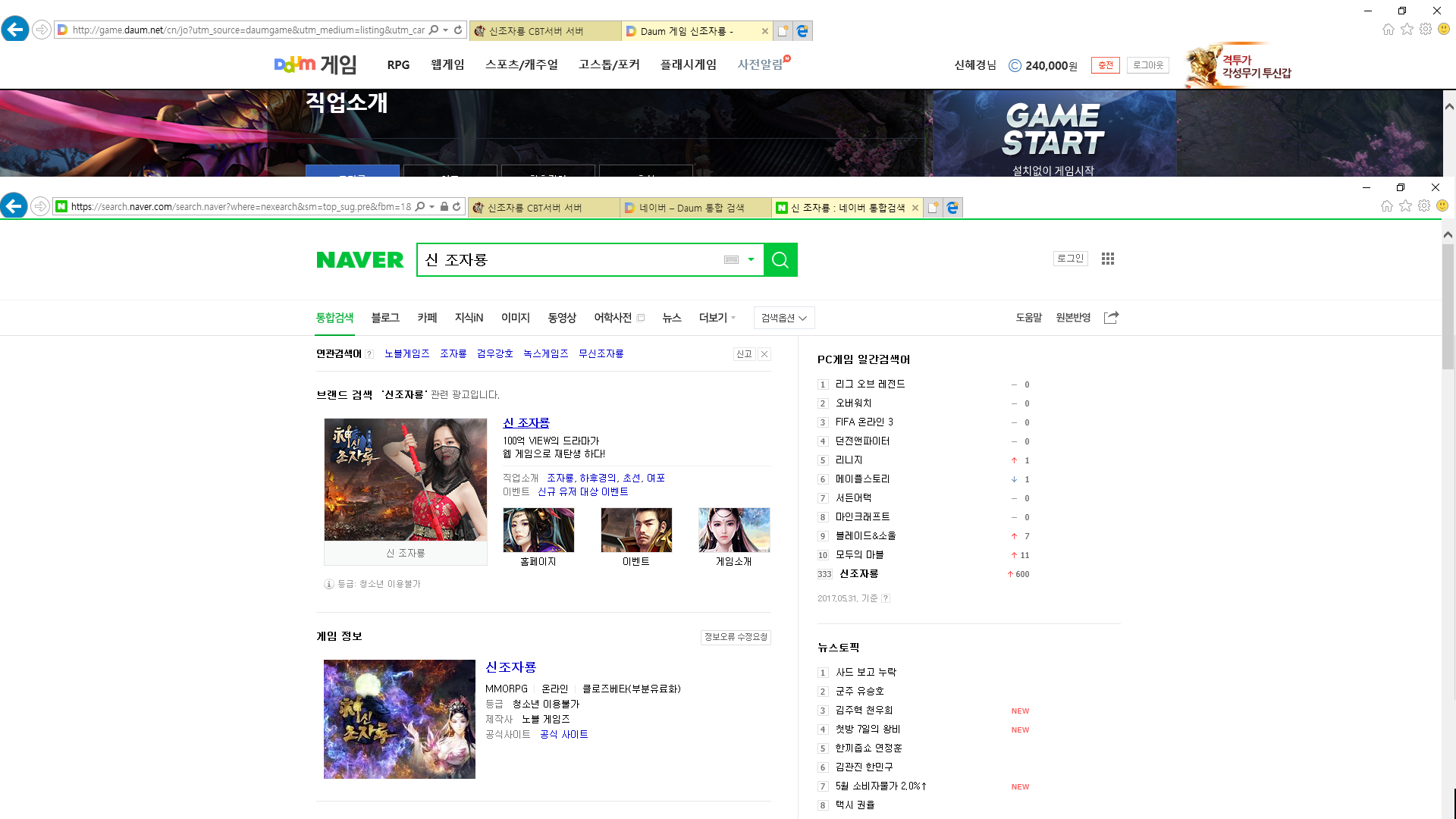The image size is (1456, 819).
Task: Open the 게임소개 character thumbnail
Action: pos(734,530)
